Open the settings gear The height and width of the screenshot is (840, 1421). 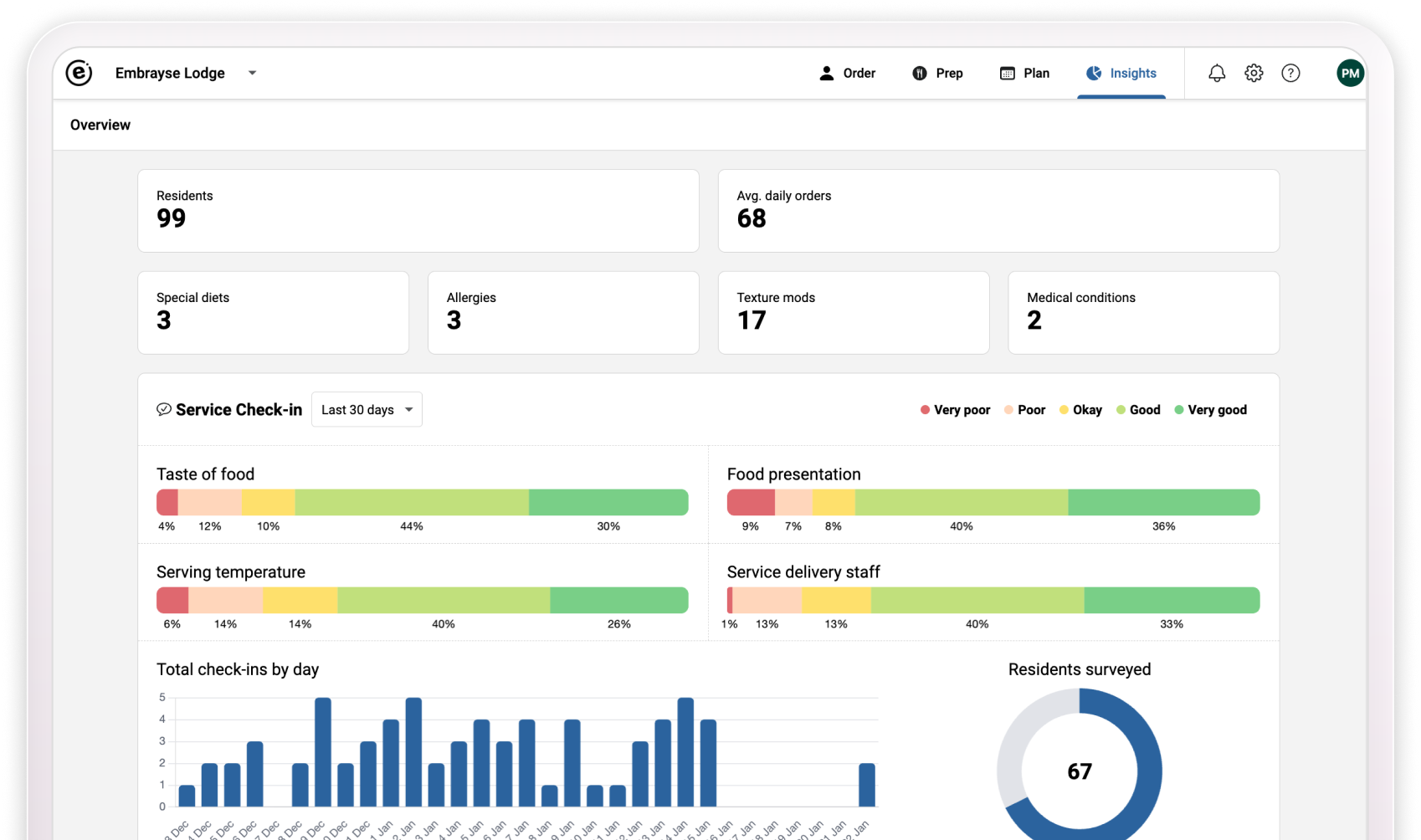(x=1254, y=73)
